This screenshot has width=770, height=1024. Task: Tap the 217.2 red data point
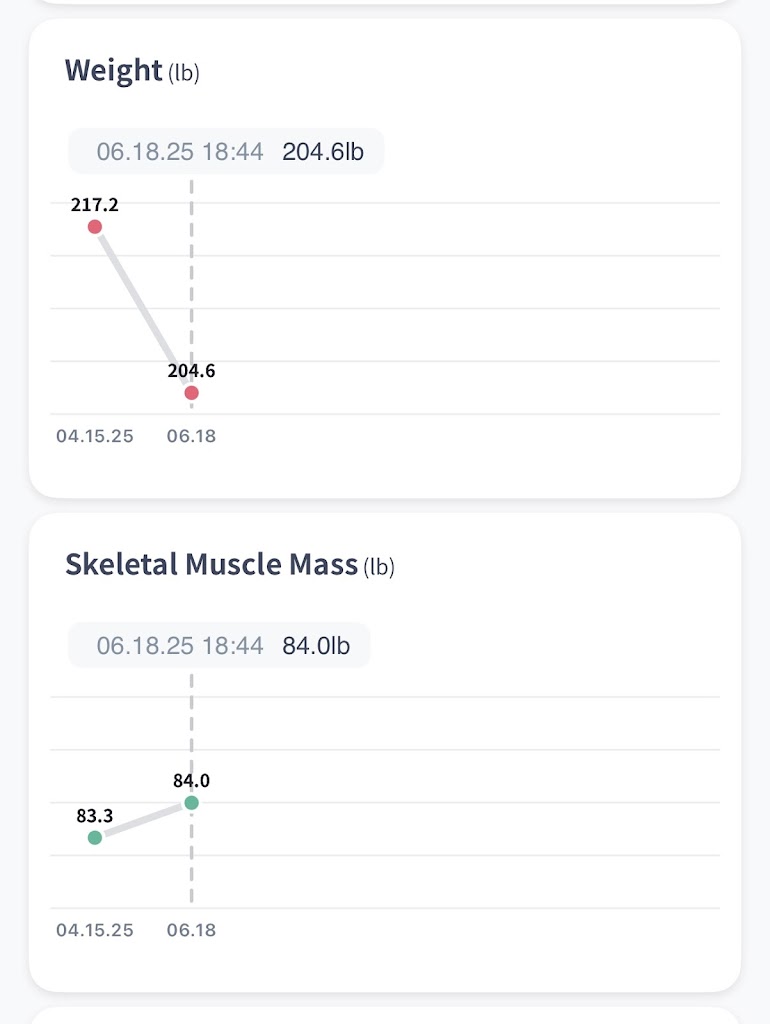point(95,227)
